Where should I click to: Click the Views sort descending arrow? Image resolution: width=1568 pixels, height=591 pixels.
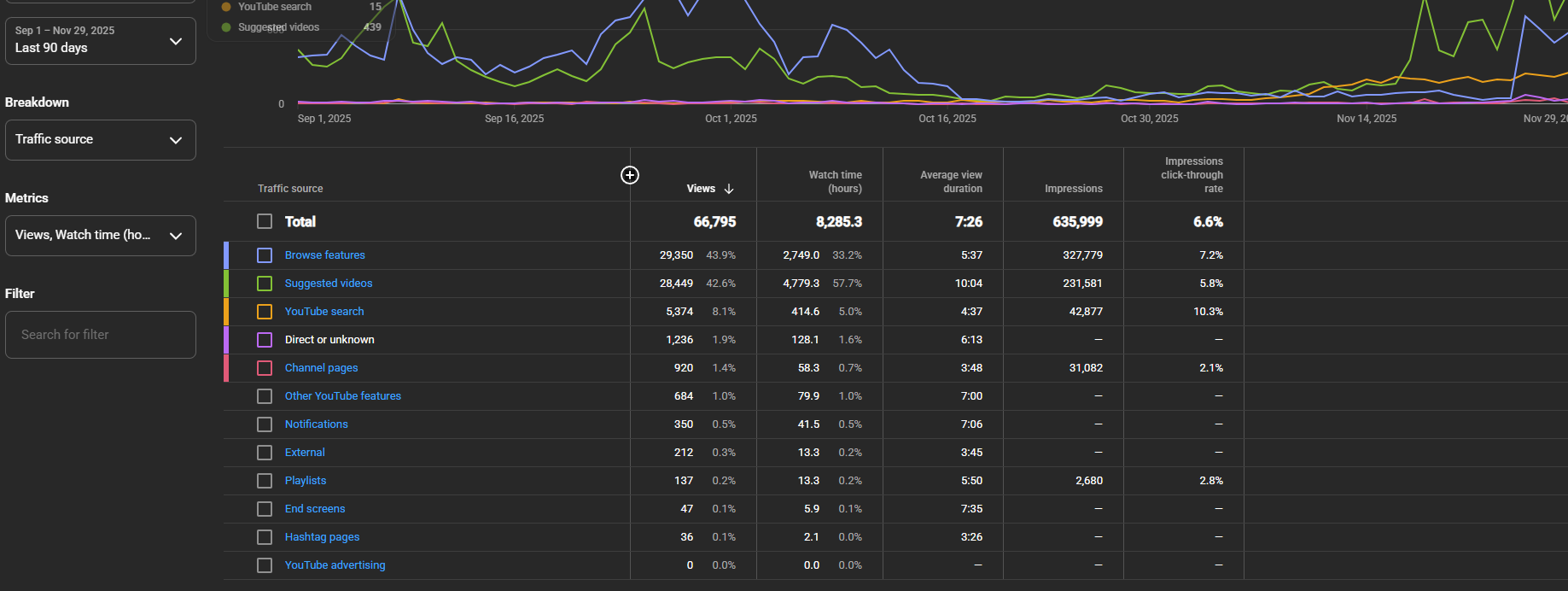point(729,189)
